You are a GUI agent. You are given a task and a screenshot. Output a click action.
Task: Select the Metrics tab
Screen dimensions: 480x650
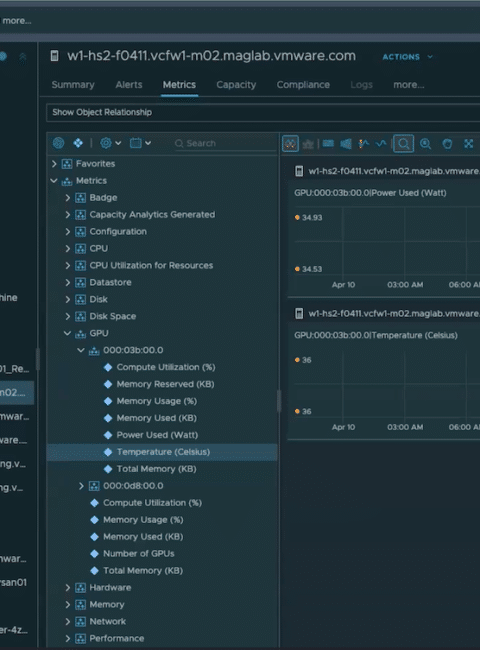pos(179,85)
